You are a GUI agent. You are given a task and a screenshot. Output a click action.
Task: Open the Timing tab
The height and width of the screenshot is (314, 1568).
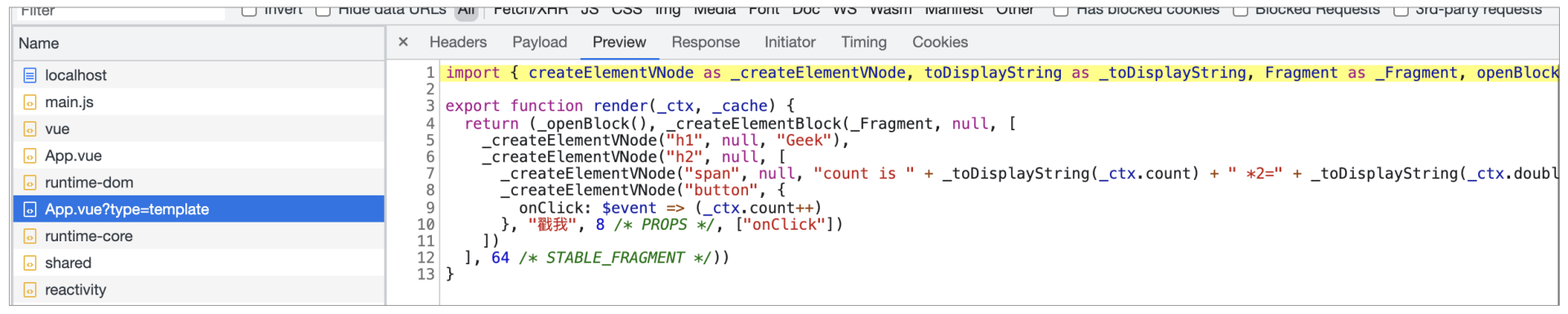pyautogui.click(x=864, y=42)
